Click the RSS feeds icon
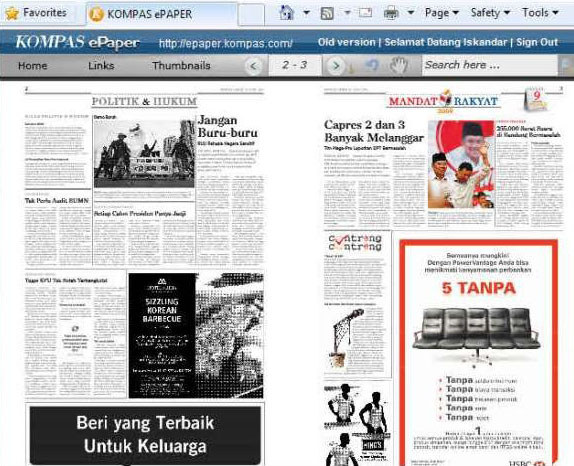Screen dimensions: 574x466 pyautogui.click(x=327, y=14)
